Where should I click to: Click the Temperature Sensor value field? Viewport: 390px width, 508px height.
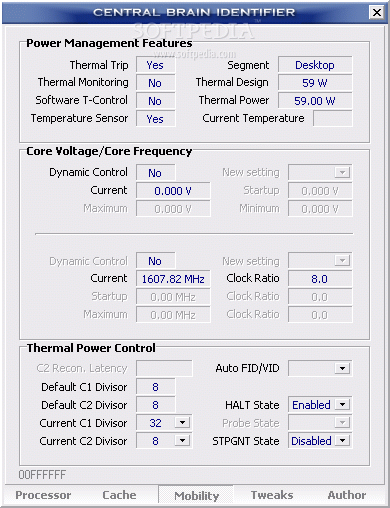coord(155,119)
